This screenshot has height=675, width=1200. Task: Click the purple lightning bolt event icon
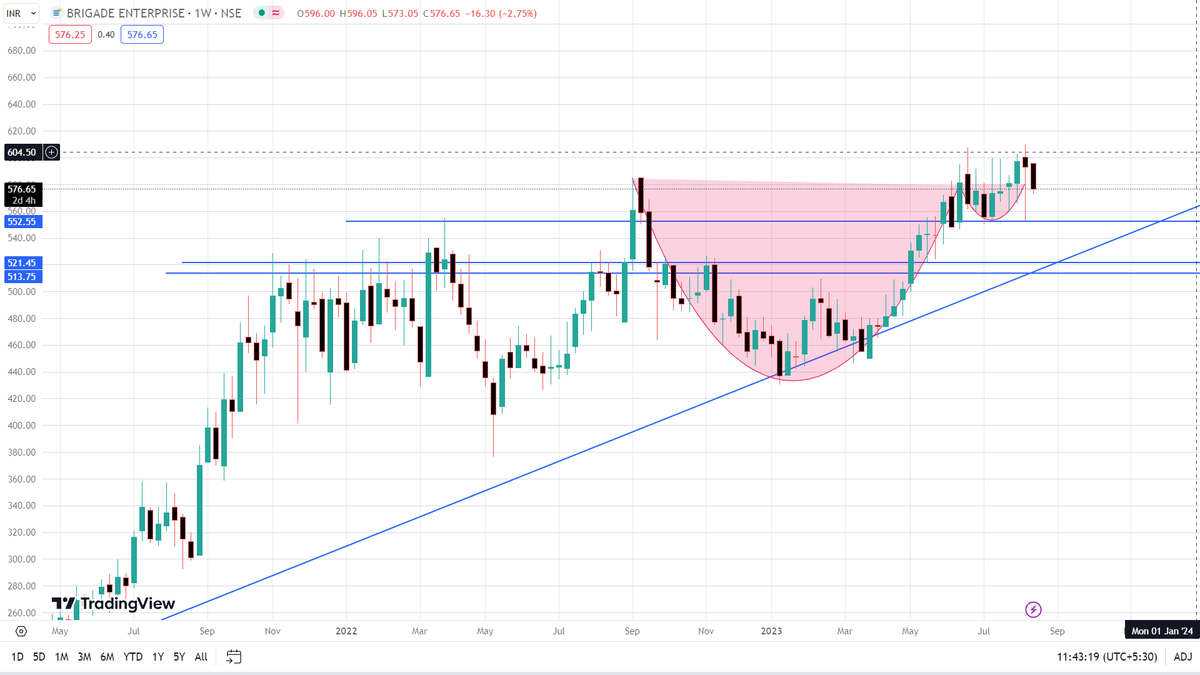1034,609
